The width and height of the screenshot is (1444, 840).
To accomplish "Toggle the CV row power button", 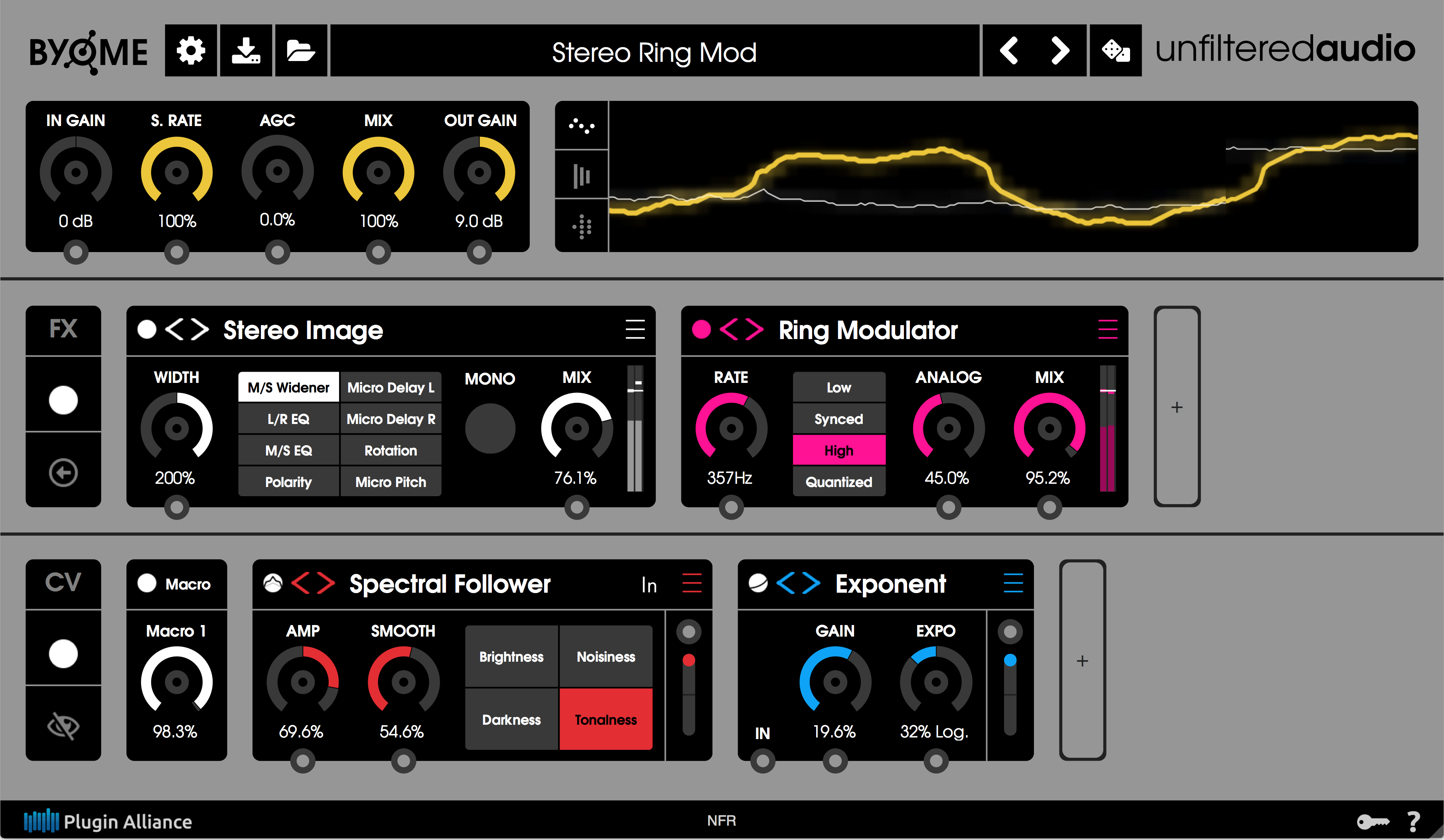I will click(63, 653).
